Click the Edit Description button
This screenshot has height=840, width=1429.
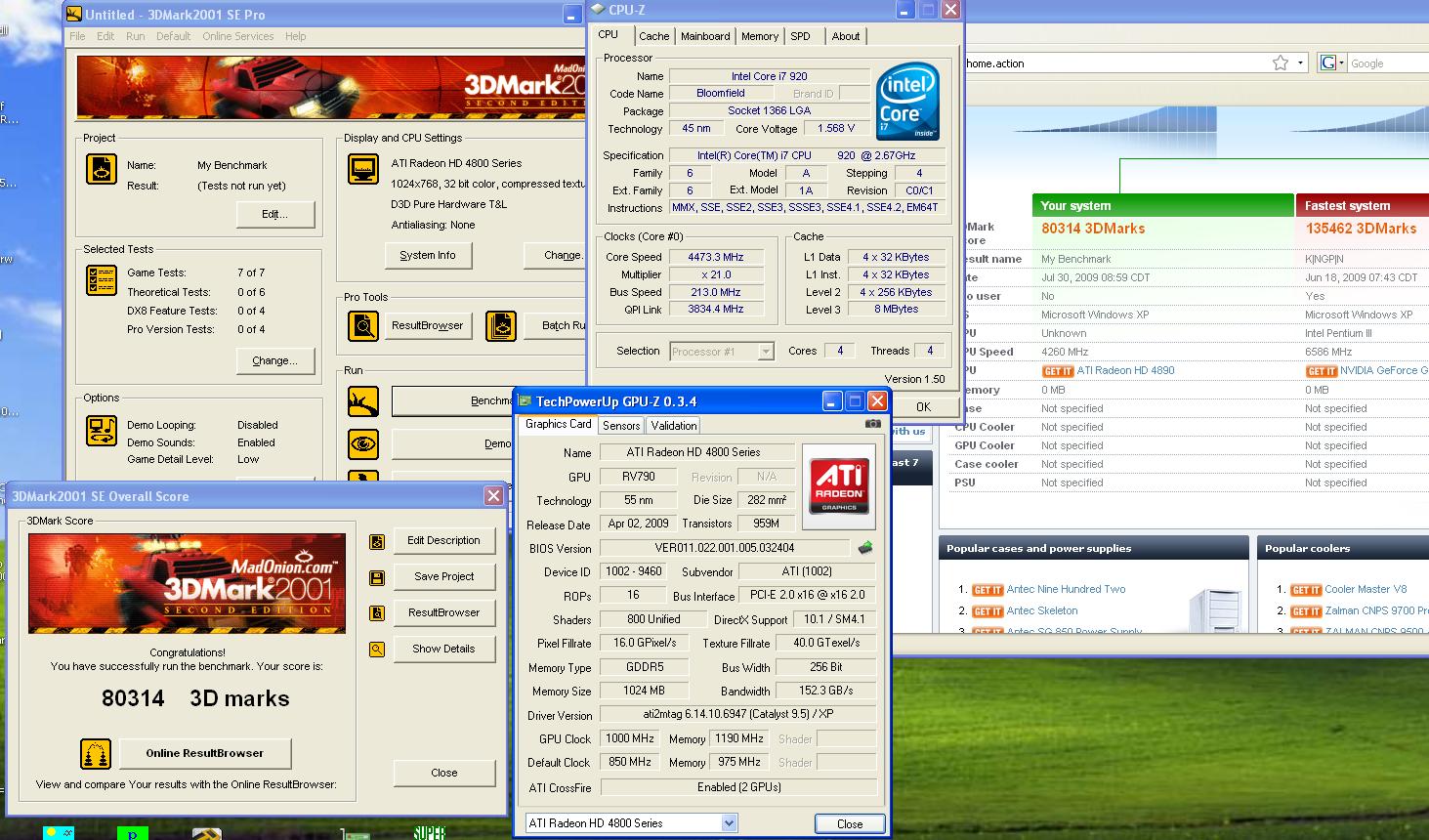[x=444, y=540]
